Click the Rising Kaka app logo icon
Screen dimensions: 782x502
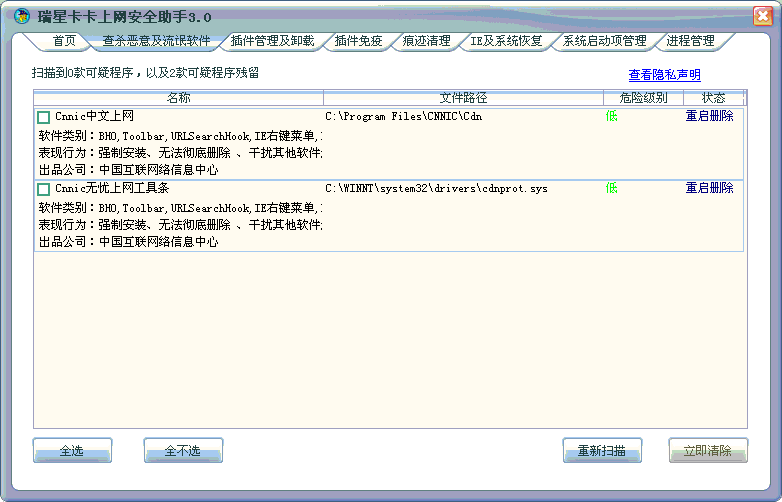click(x=21, y=16)
